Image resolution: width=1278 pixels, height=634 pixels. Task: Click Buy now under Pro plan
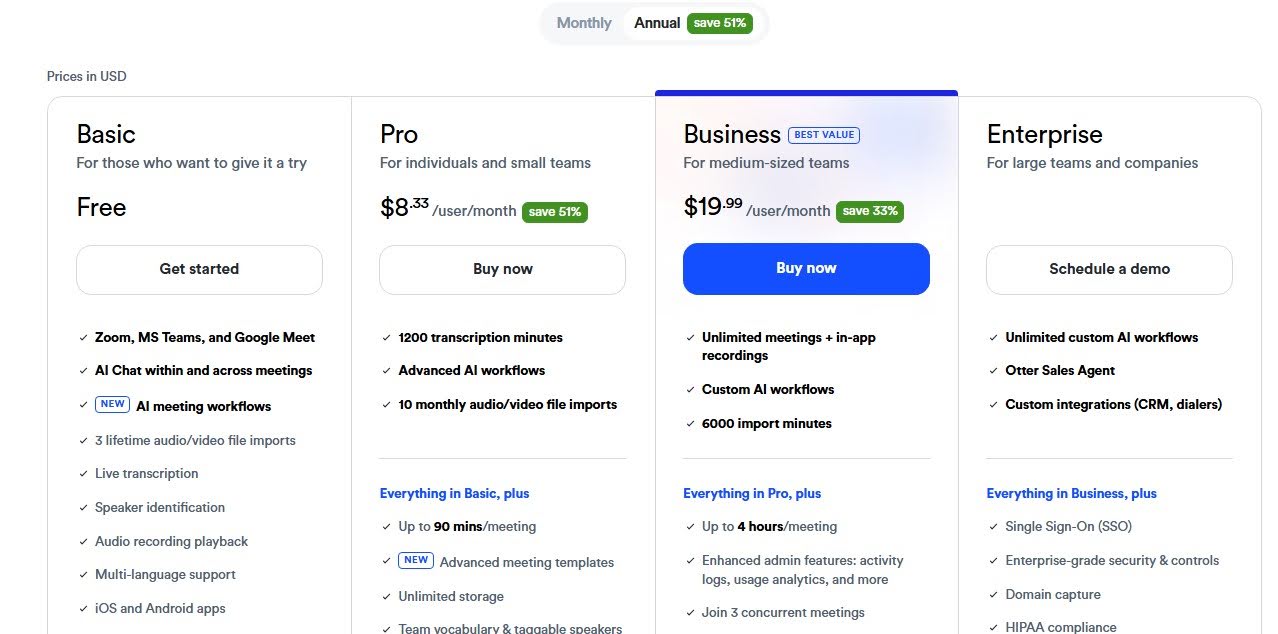[x=502, y=269]
